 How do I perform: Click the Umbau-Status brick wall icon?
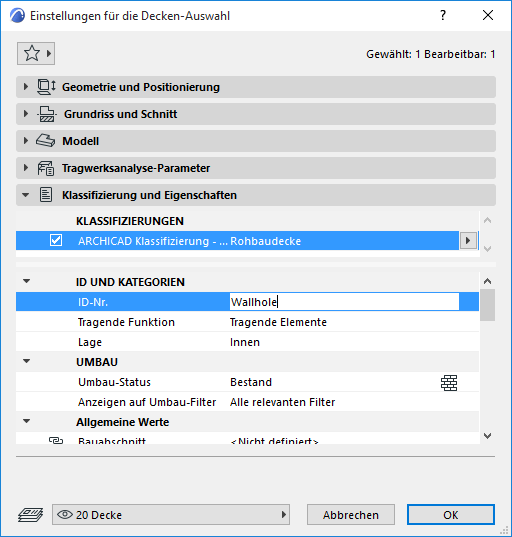point(449,383)
